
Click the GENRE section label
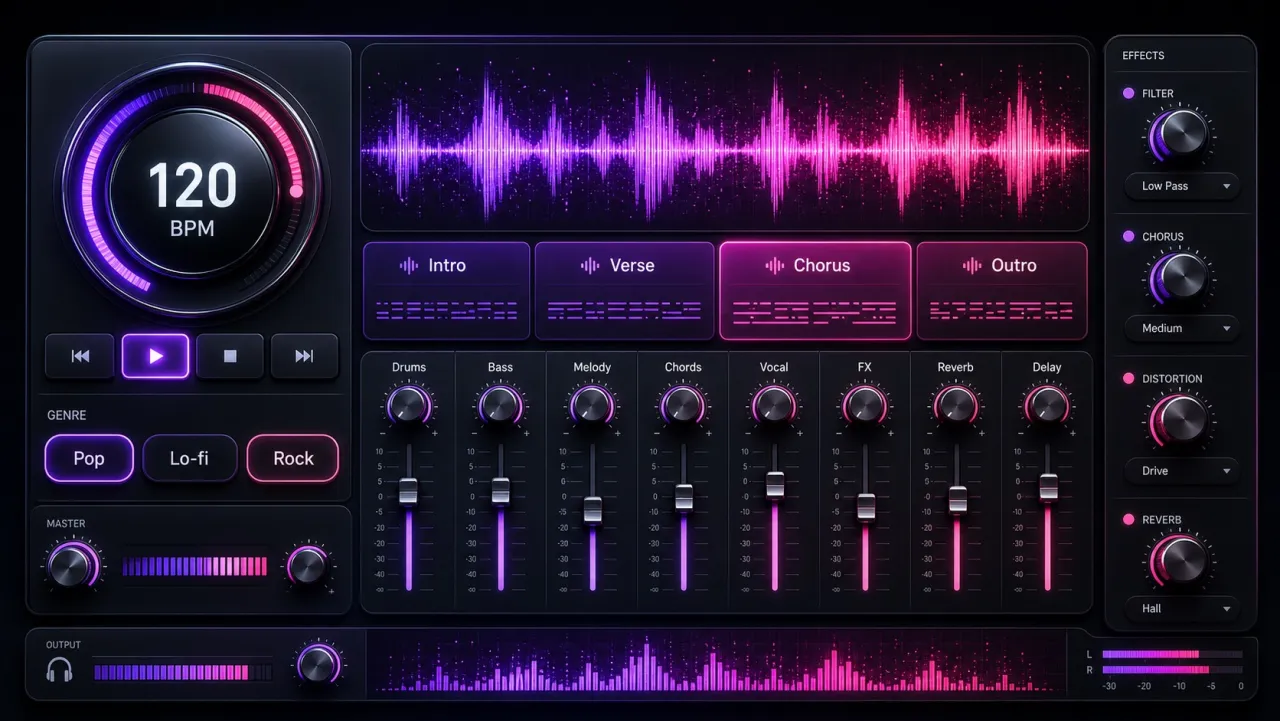tap(67, 415)
